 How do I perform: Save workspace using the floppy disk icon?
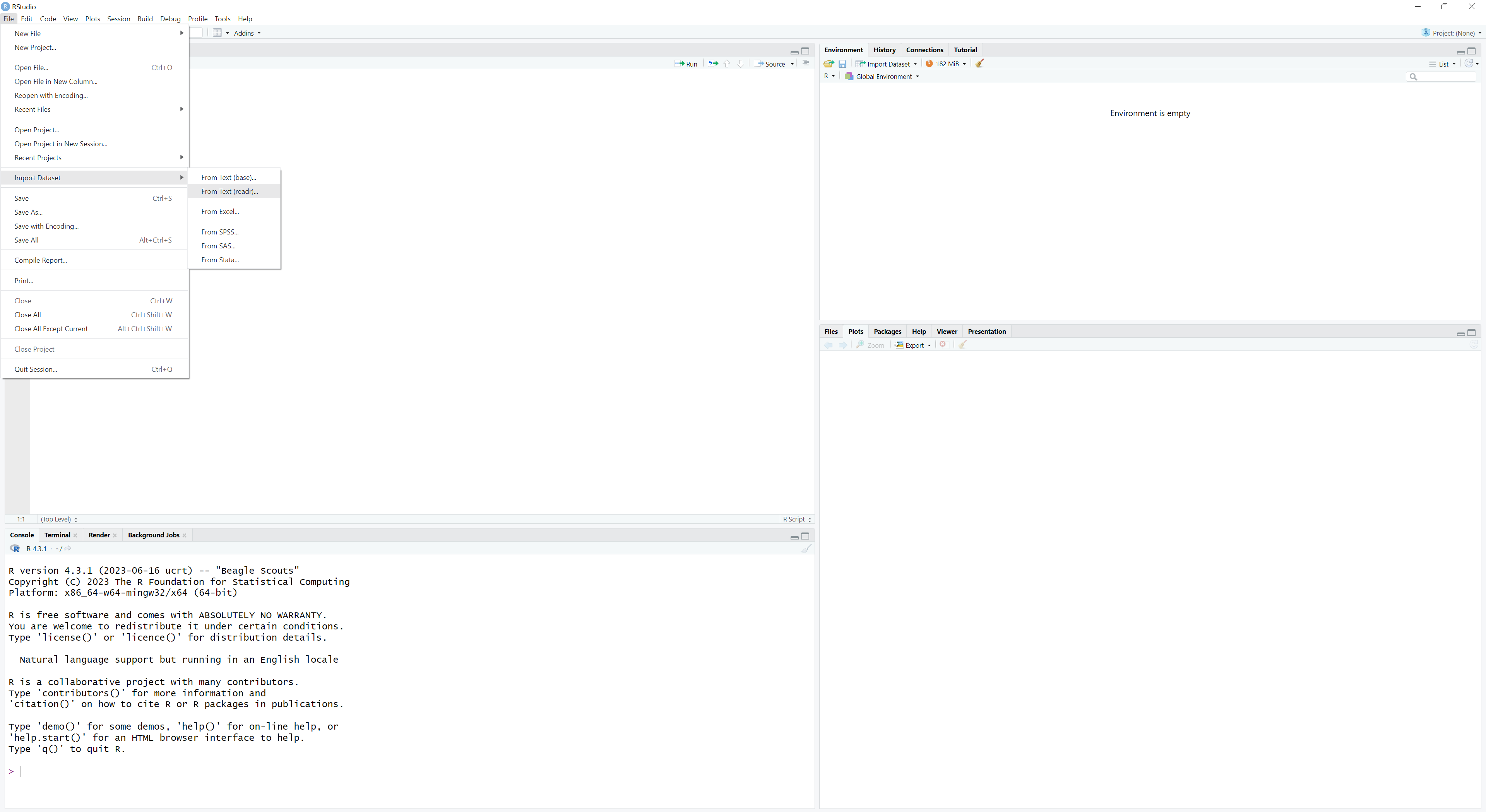pos(842,64)
